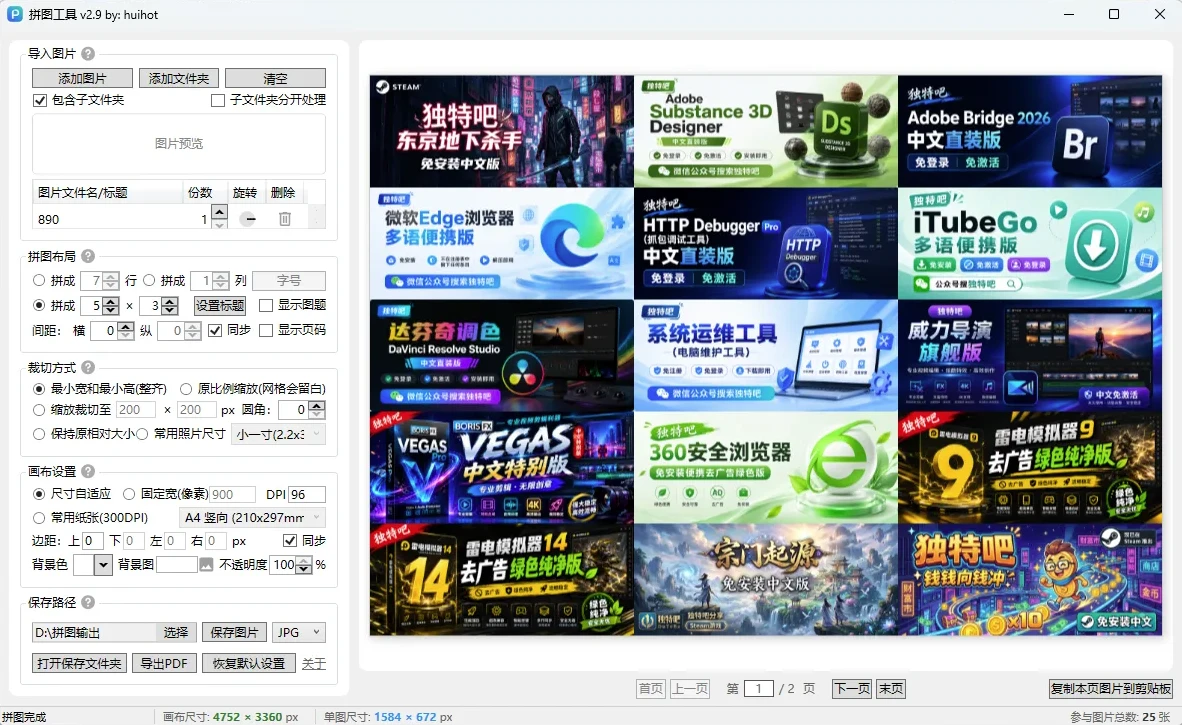This screenshot has height=725, width=1182.
Task: Click the help icon next to 拼图布局
Action: pos(88,256)
